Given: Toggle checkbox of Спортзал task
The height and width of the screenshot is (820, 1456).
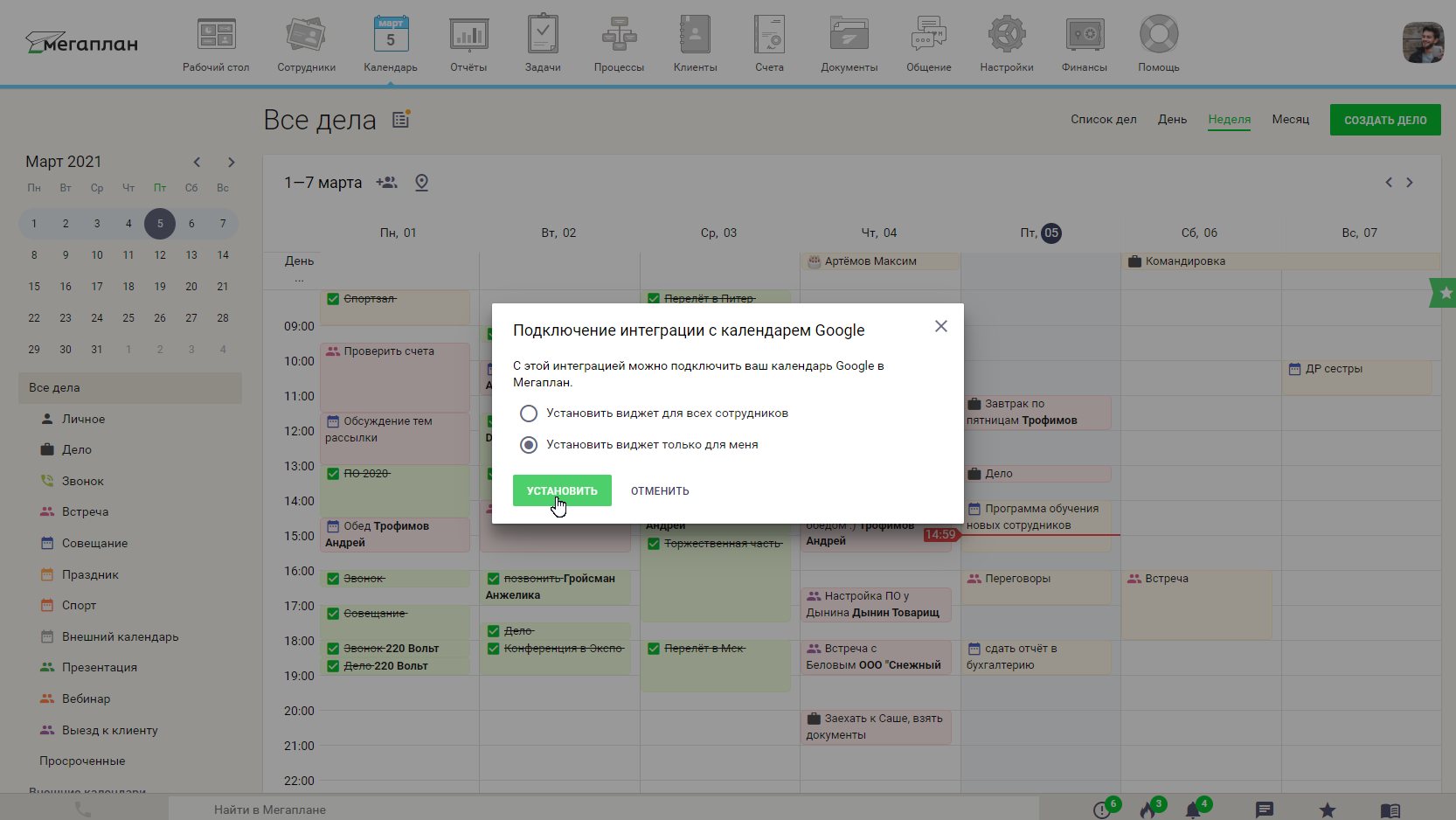Looking at the screenshot, I should pyautogui.click(x=333, y=299).
